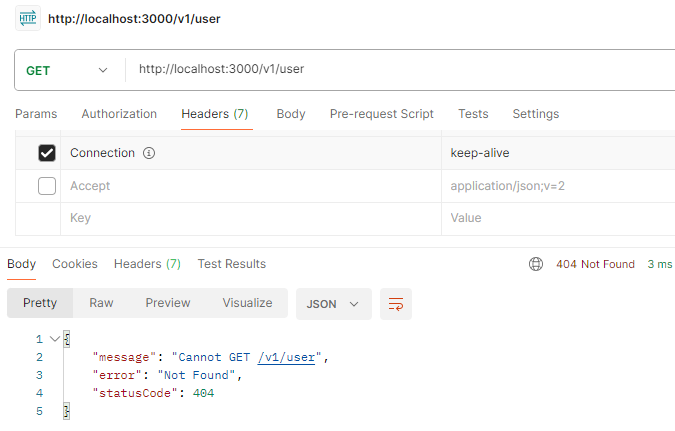
Task: Select the request Body tab
Action: [291, 114]
